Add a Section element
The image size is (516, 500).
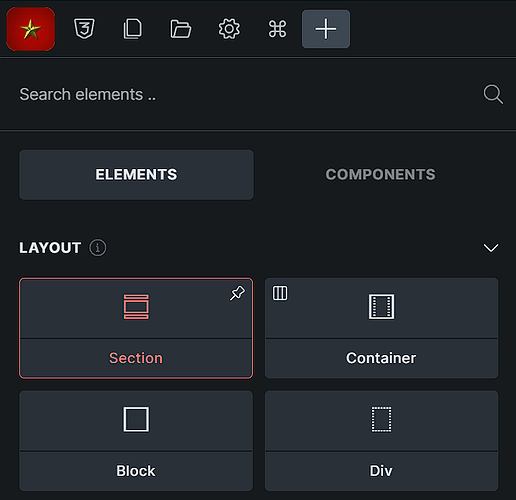point(136,328)
